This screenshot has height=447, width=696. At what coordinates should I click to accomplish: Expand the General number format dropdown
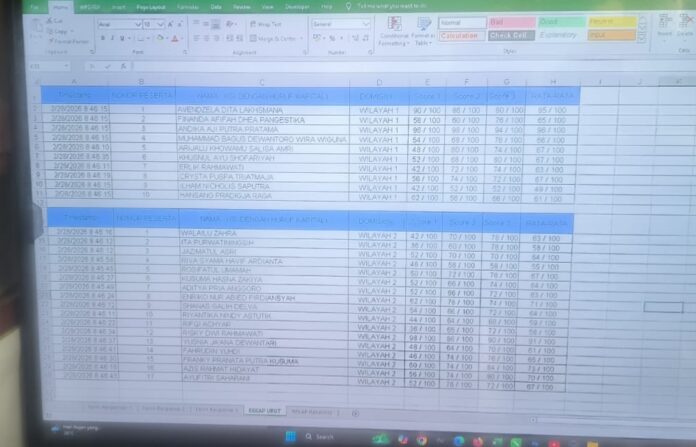pos(367,22)
